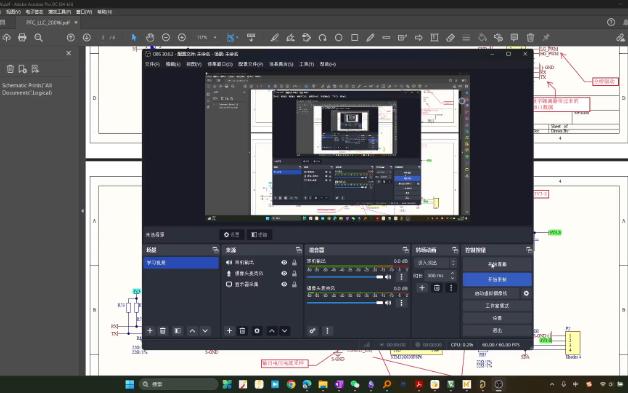Image resolution: width=628 pixels, height=393 pixels.
Task: Toggle visibility eye of display capture source
Action: point(284,284)
